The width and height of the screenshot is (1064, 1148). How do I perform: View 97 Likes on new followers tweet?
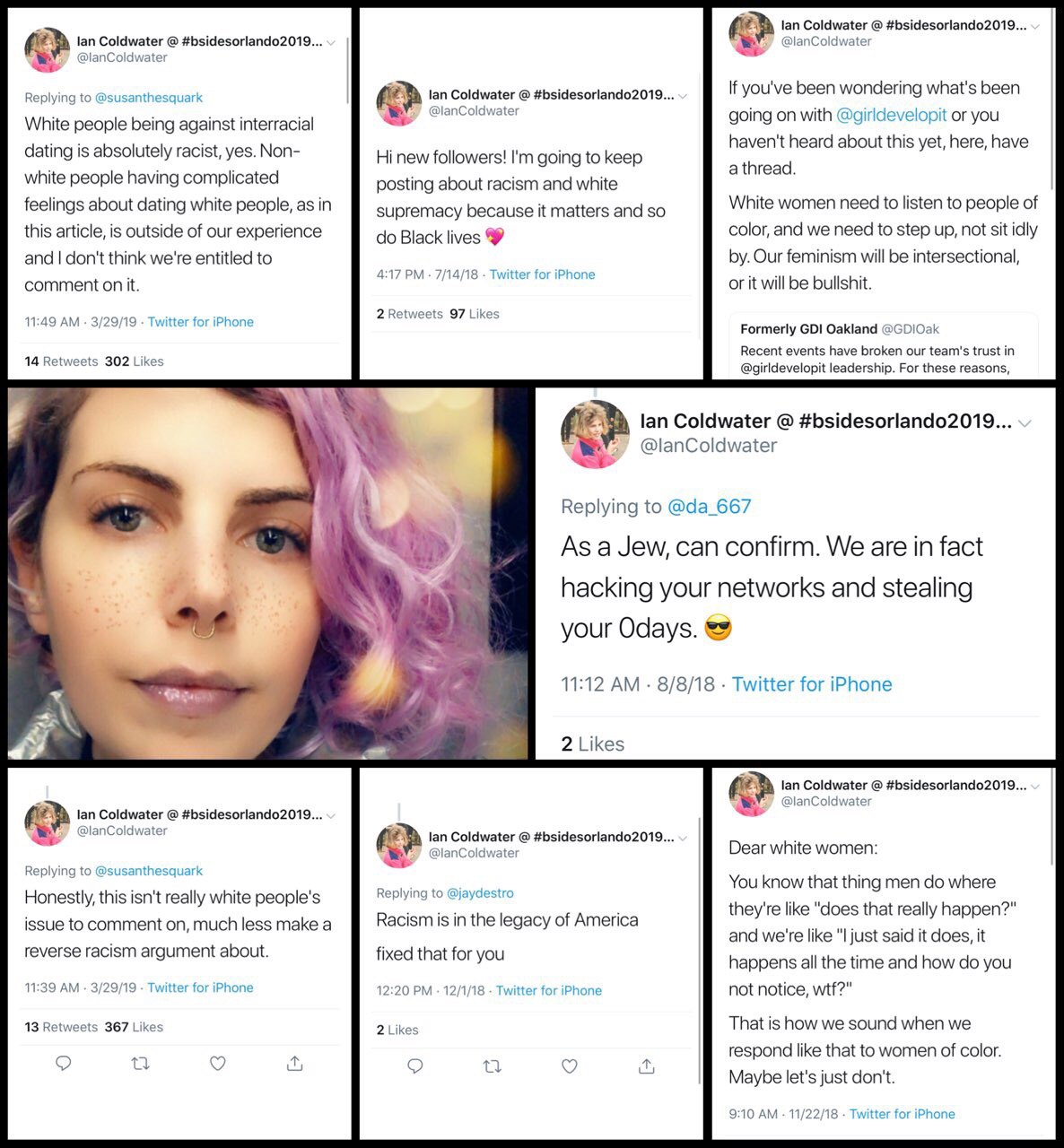pos(475,314)
